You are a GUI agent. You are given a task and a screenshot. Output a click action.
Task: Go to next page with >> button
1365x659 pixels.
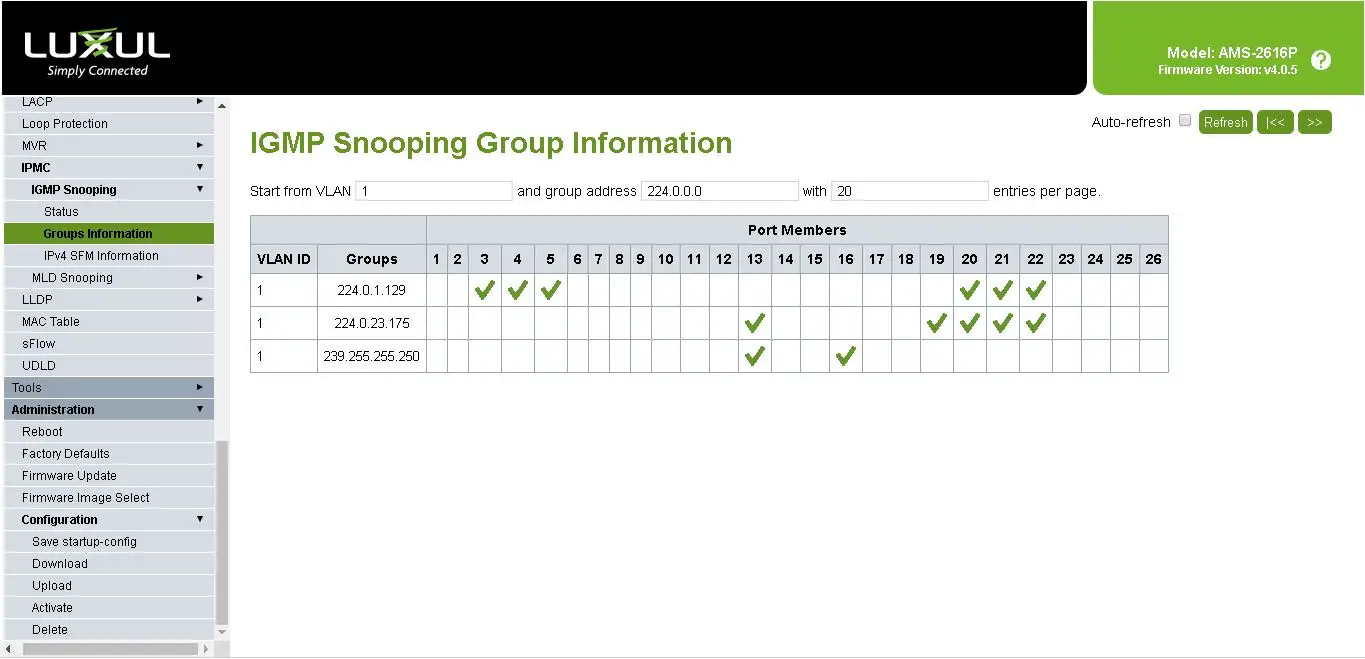[1314, 122]
